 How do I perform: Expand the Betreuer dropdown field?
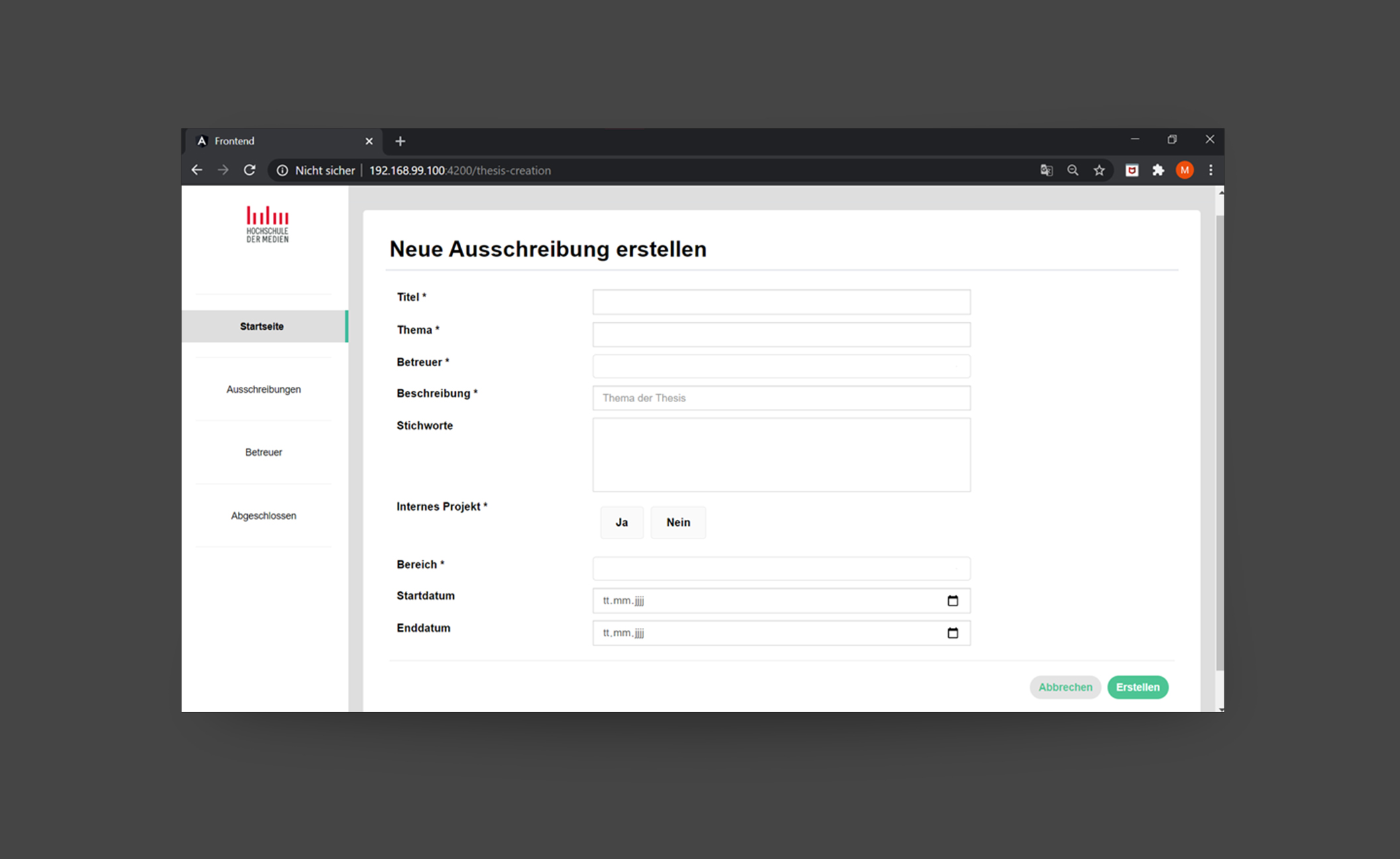tap(781, 366)
